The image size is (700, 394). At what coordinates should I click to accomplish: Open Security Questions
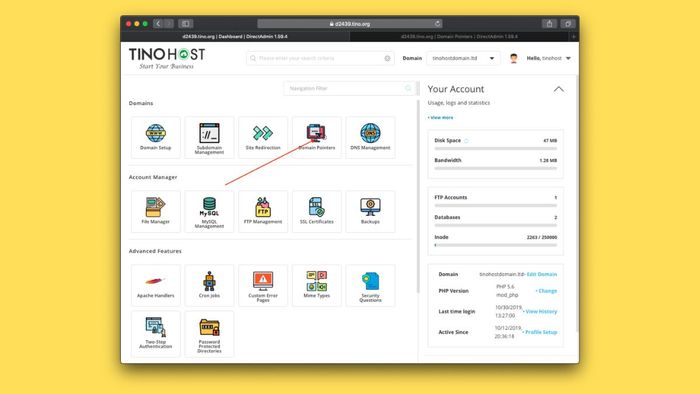click(370, 286)
